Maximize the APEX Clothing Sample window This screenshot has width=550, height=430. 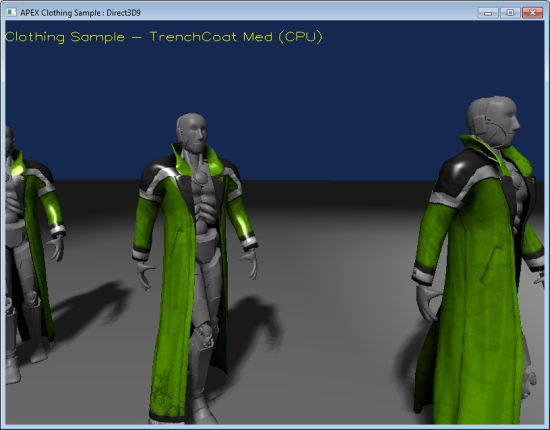[x=510, y=13]
